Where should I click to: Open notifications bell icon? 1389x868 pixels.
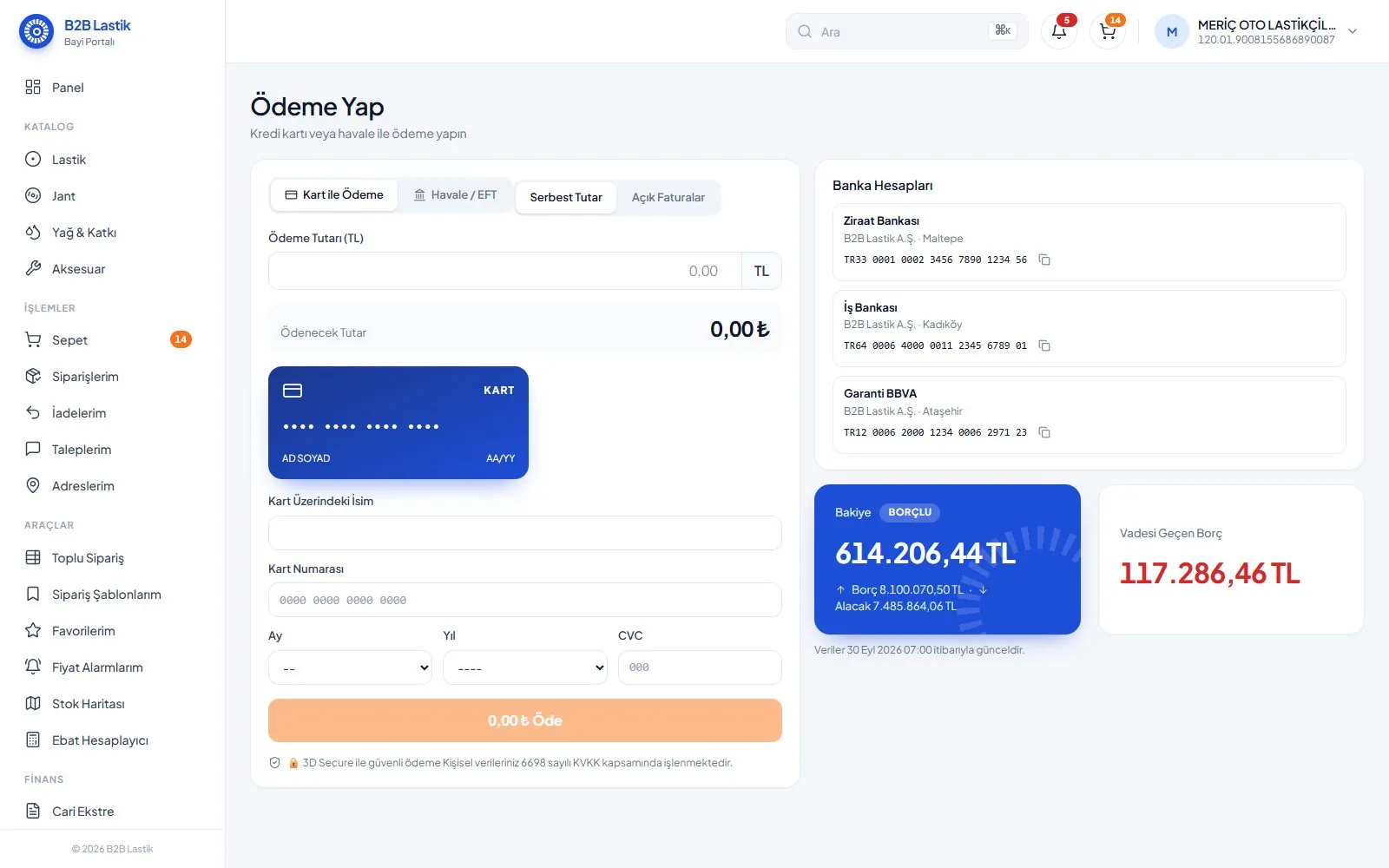pyautogui.click(x=1059, y=31)
